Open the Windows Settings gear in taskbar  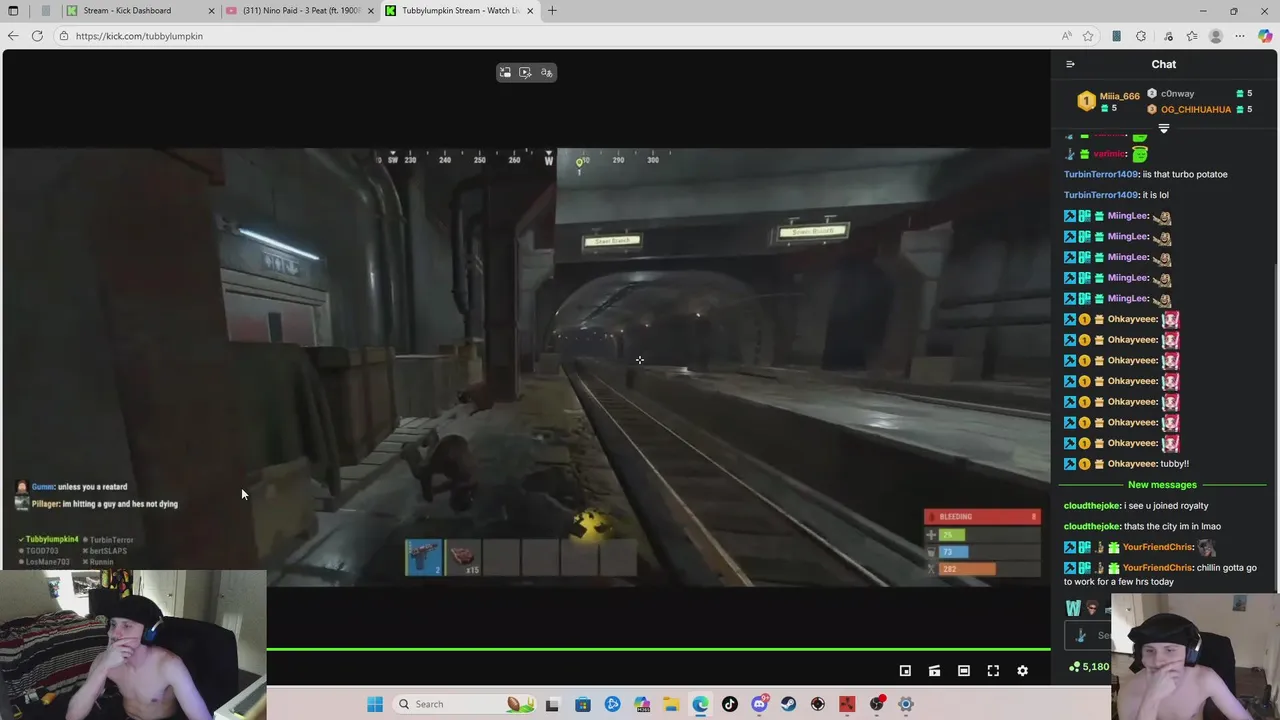[x=906, y=704]
